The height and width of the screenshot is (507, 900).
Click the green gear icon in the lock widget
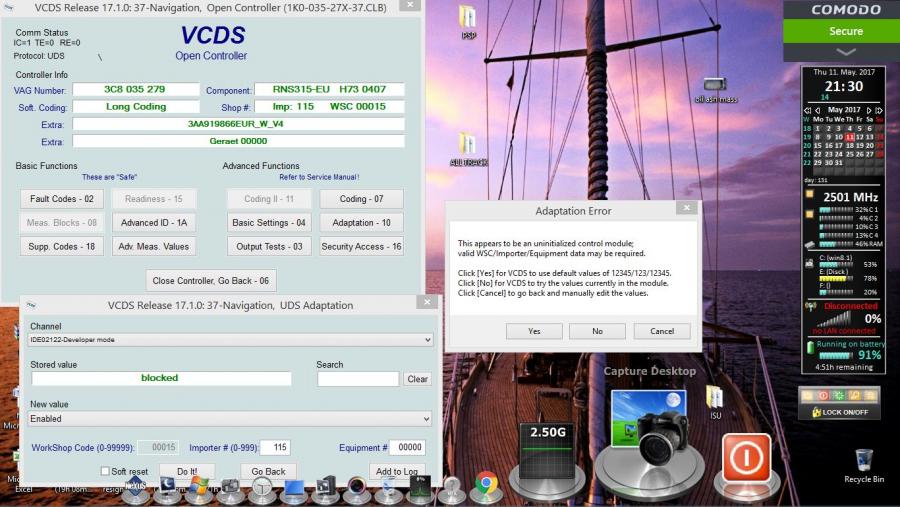[839, 396]
